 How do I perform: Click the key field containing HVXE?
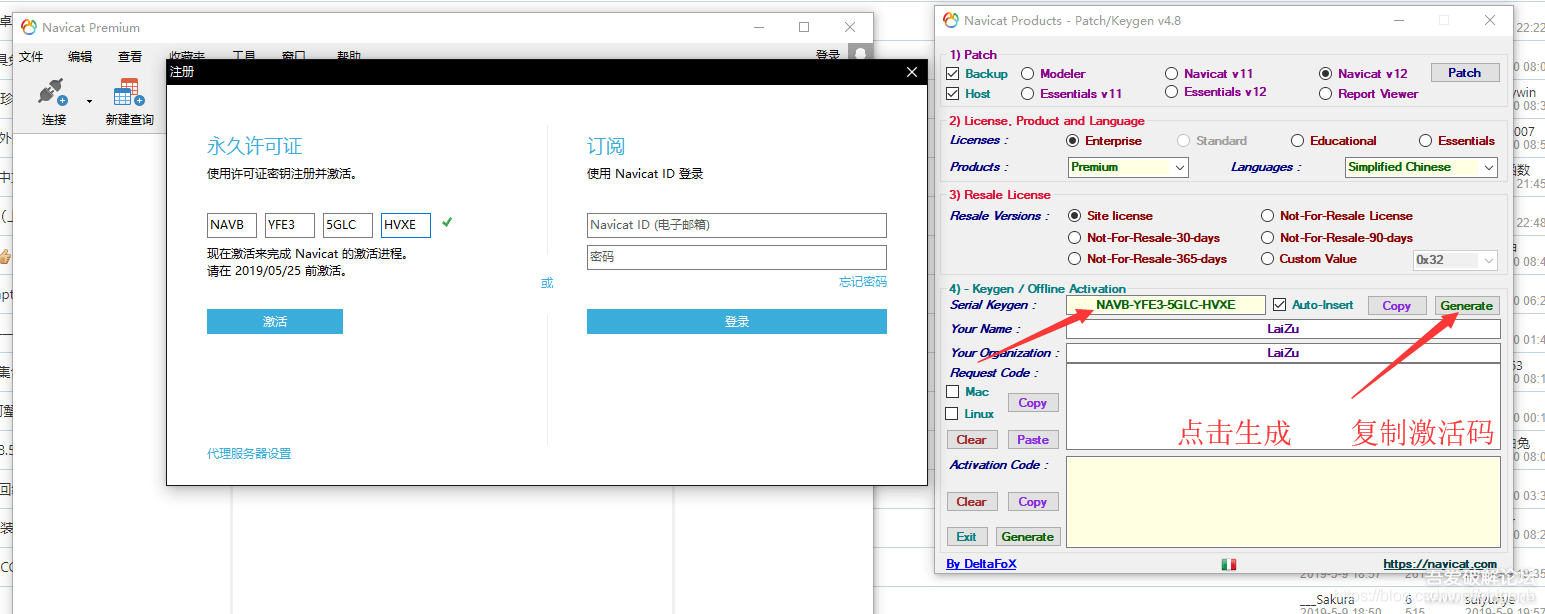tap(406, 225)
